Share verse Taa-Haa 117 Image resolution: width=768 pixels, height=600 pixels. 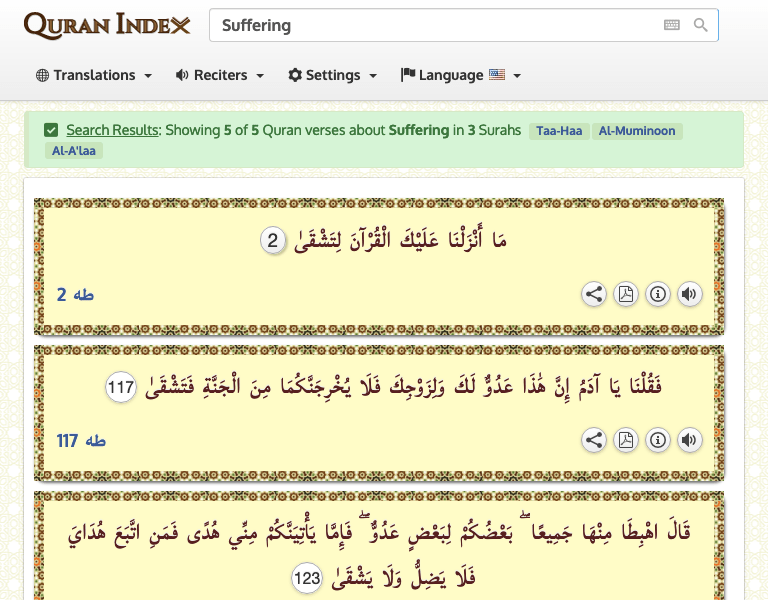click(x=594, y=440)
